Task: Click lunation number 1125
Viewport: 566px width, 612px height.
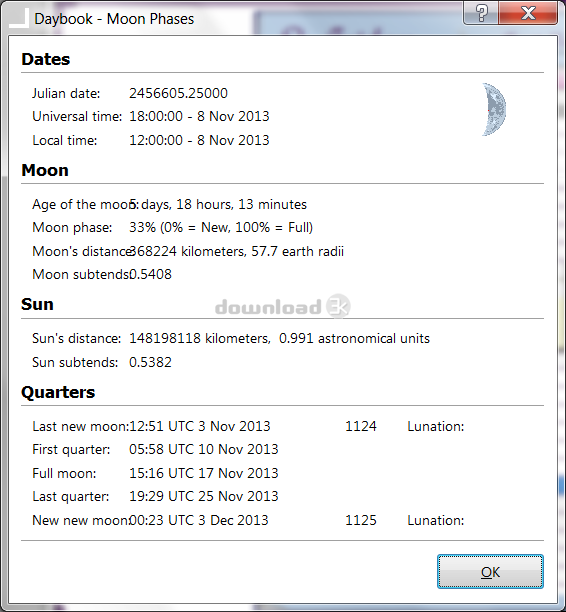Action: click(x=361, y=520)
